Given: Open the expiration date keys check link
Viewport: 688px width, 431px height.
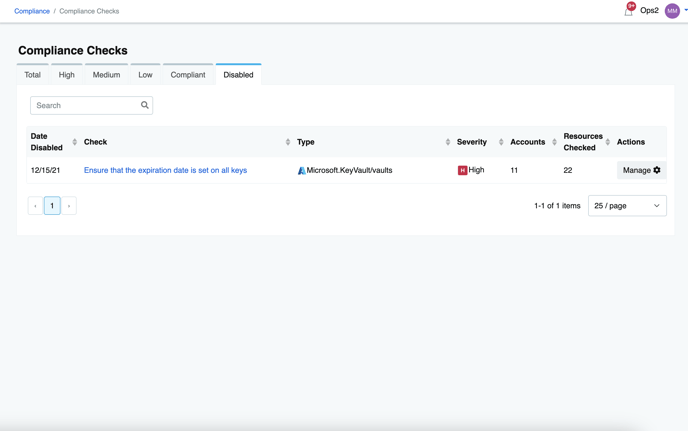Looking at the screenshot, I should click(165, 170).
